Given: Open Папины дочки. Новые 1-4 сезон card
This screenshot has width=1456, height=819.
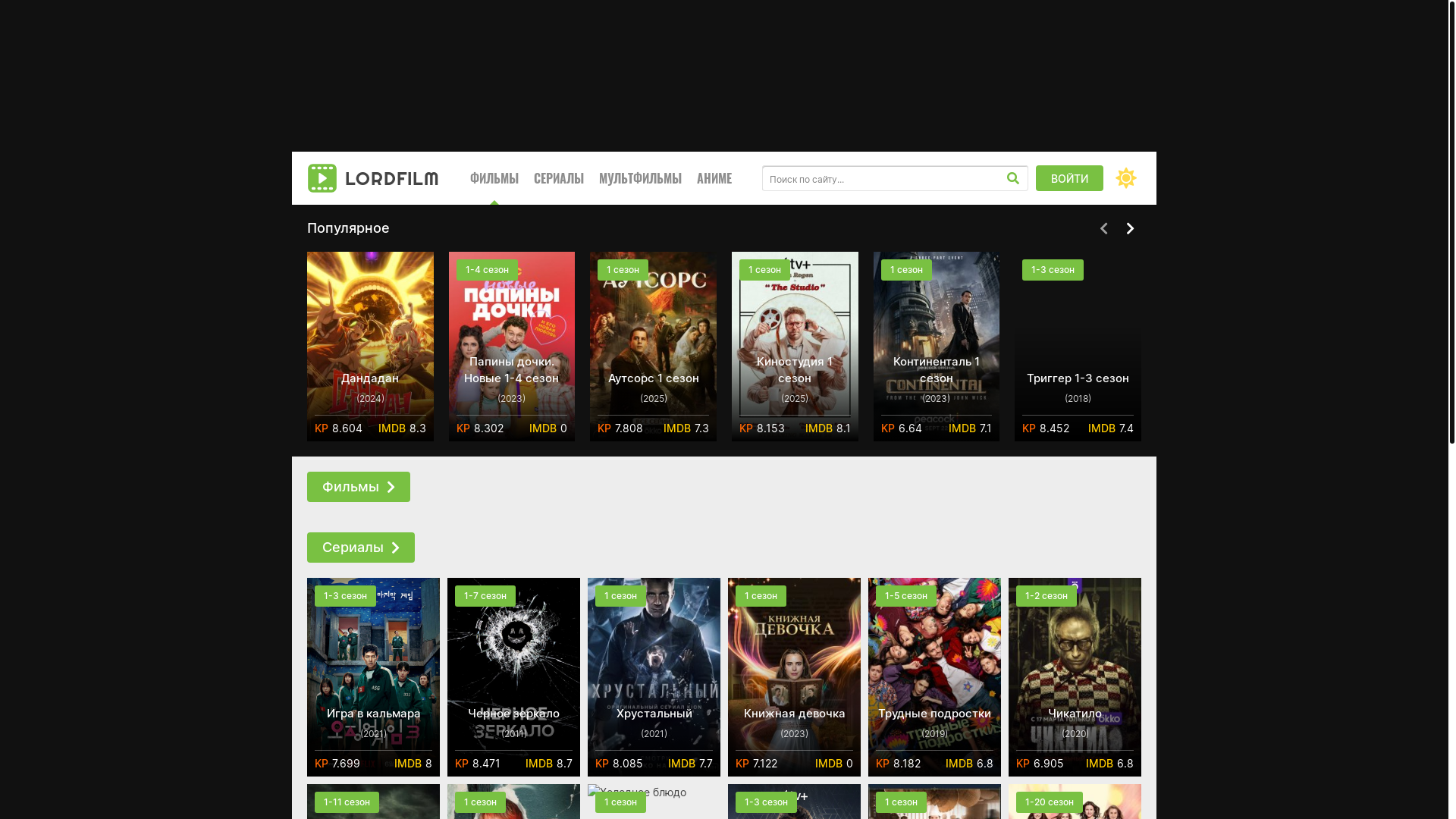Looking at the screenshot, I should 512,347.
